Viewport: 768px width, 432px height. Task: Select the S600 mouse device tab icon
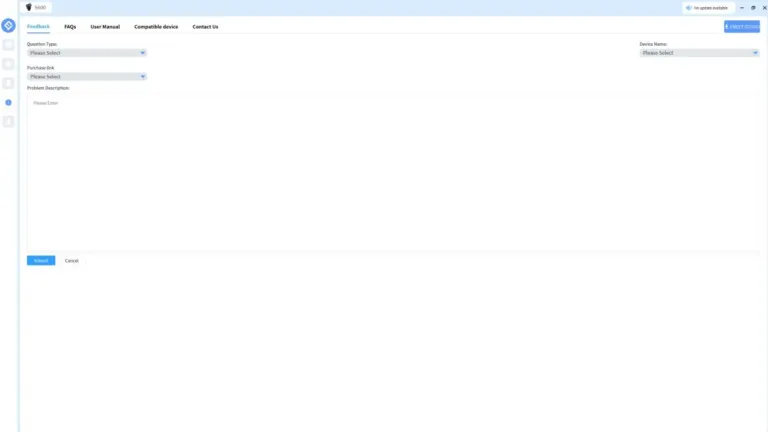(x=29, y=7)
